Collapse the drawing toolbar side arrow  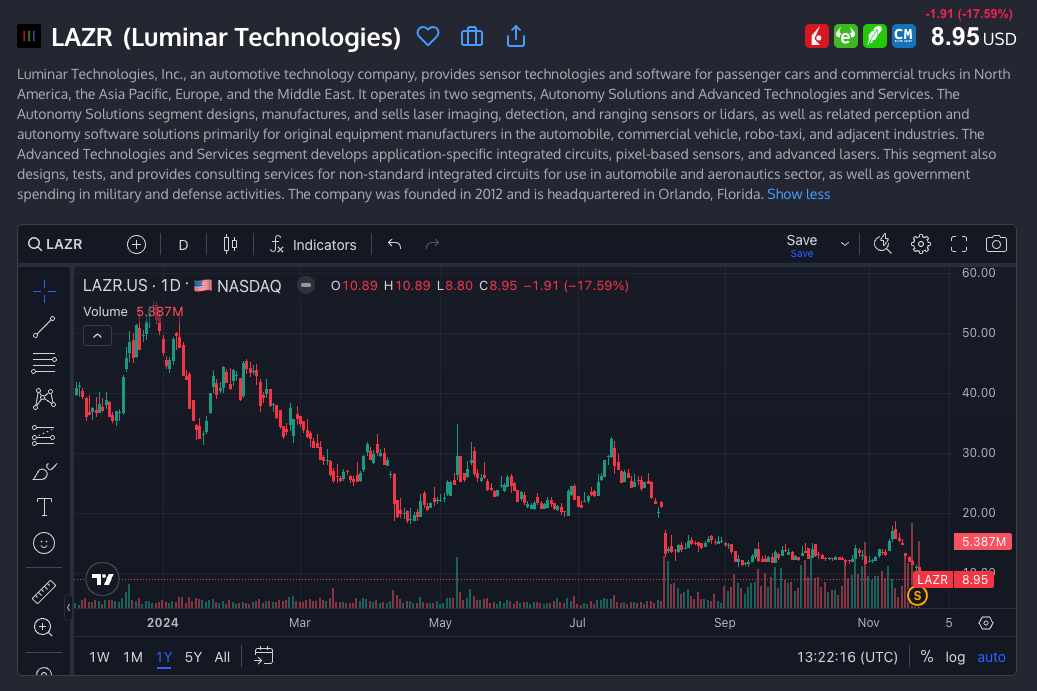click(68, 607)
